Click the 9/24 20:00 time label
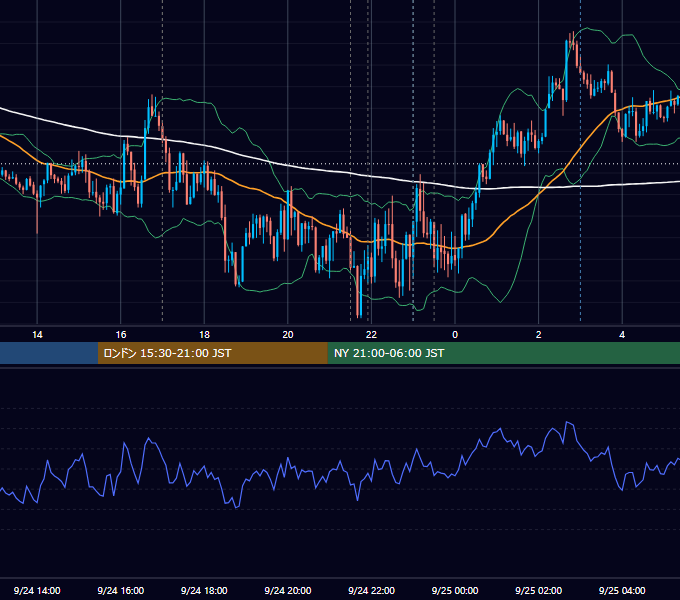The height and width of the screenshot is (600, 680). (x=288, y=590)
